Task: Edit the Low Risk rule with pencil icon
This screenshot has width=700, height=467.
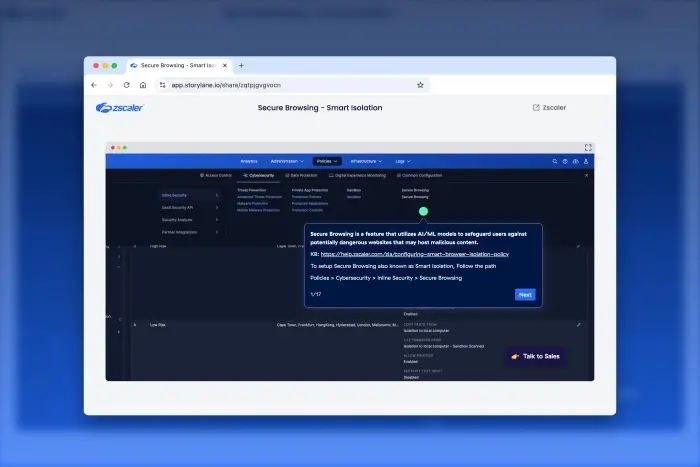Action: coord(579,325)
